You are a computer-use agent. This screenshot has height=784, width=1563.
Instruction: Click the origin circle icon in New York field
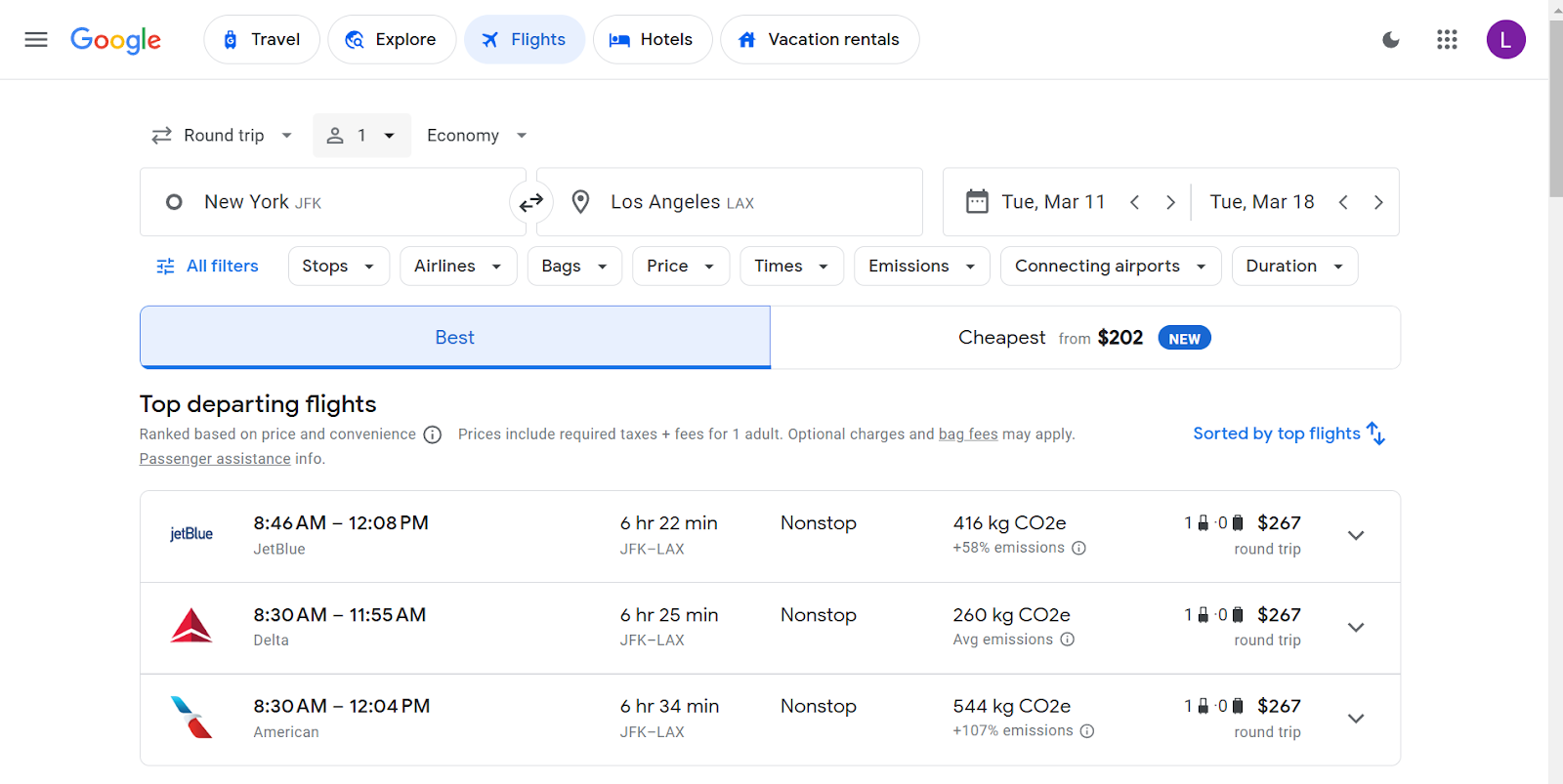[174, 202]
